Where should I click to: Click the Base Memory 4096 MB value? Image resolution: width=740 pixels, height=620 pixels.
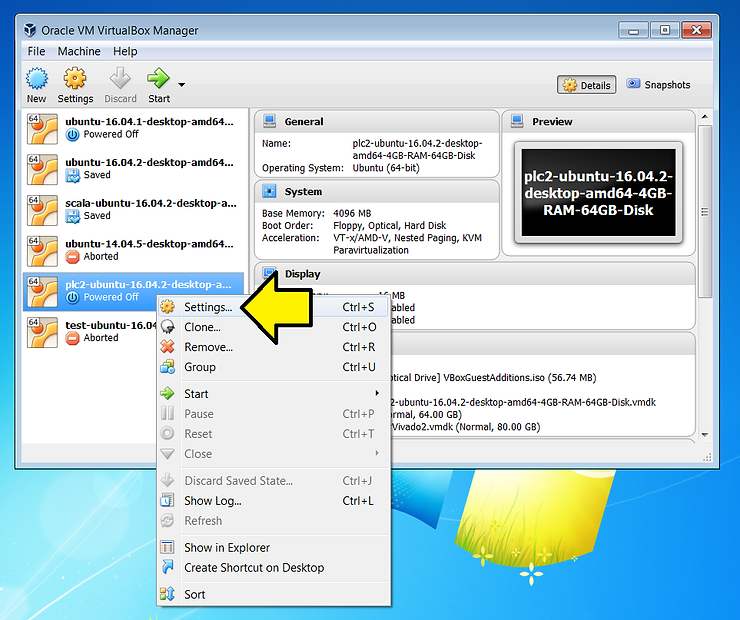coord(352,213)
